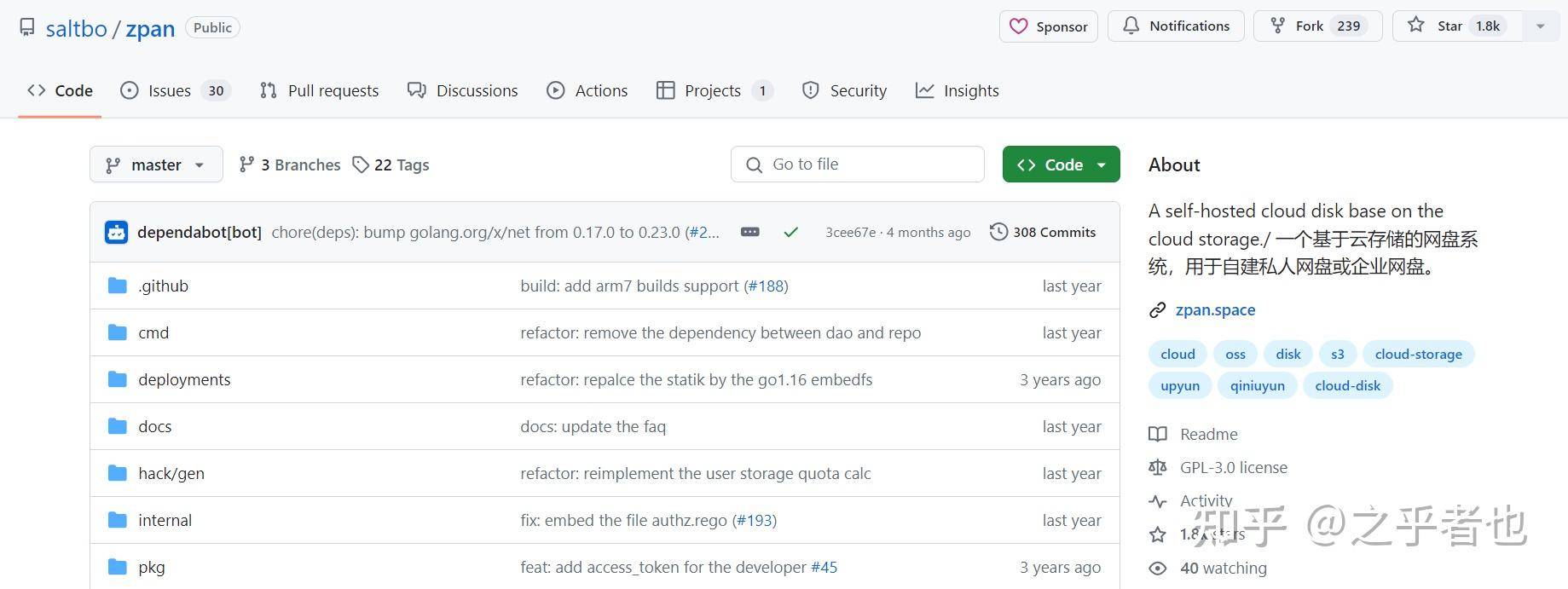Viewport: 1568px width, 589px height.
Task: Open the dependabot[bot] author link
Action: (x=200, y=232)
